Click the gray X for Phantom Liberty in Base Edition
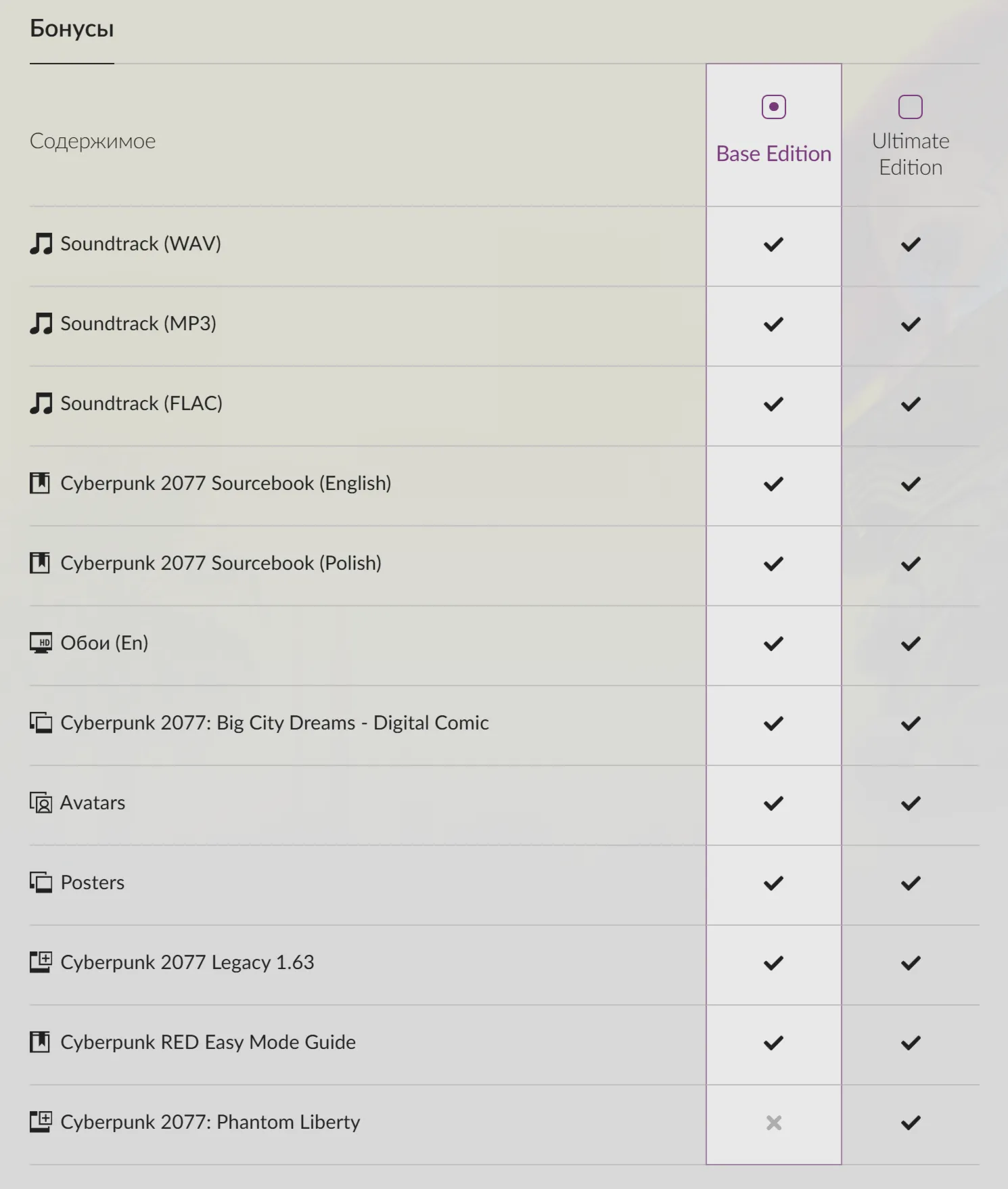Screen dimensions: 1008x1189 pyautogui.click(x=773, y=1123)
